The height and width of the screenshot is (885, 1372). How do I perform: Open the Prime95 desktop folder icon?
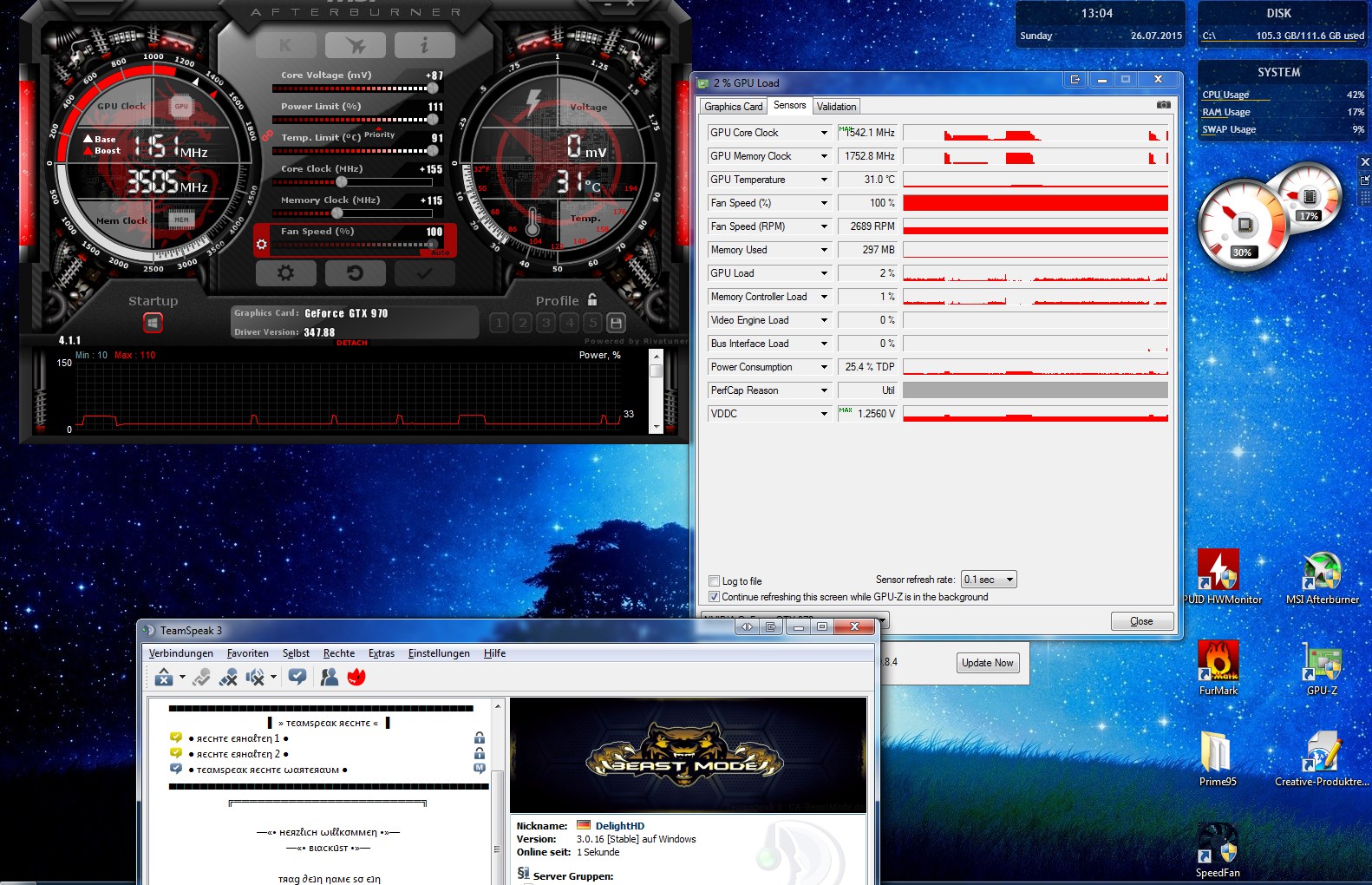[1218, 758]
